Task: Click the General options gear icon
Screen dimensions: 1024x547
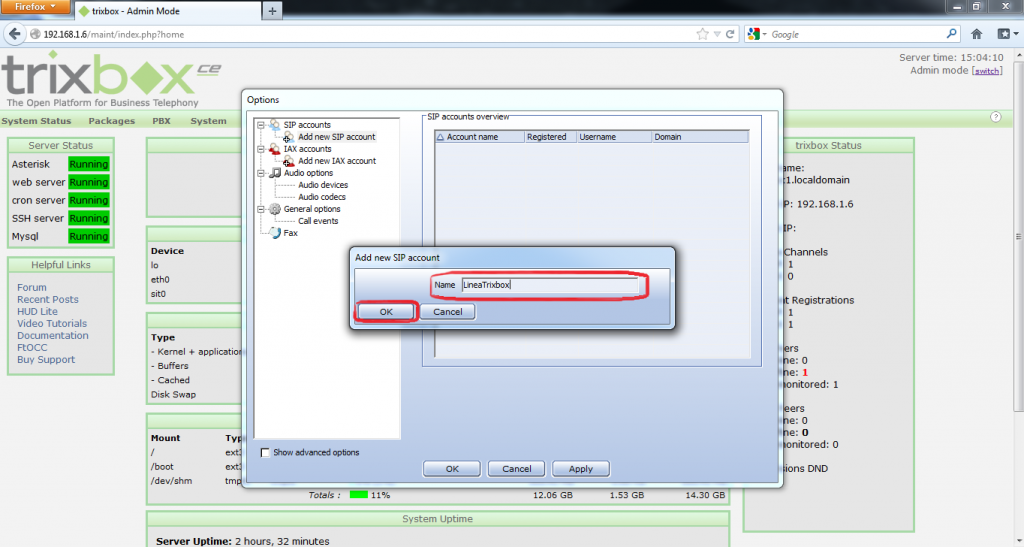Action: click(275, 209)
